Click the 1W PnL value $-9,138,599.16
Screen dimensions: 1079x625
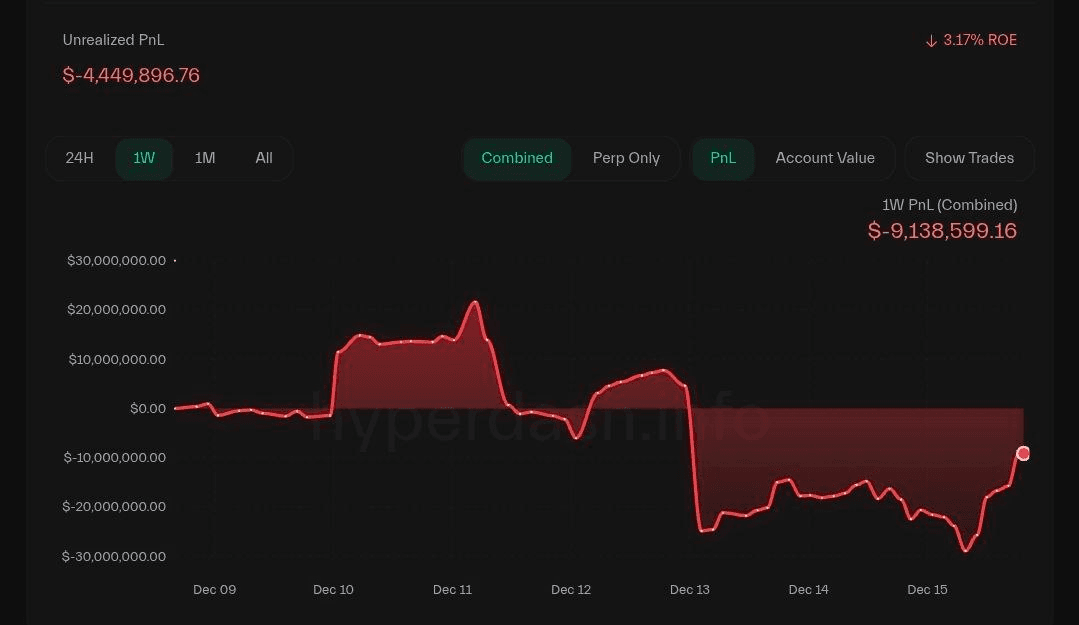tap(942, 231)
